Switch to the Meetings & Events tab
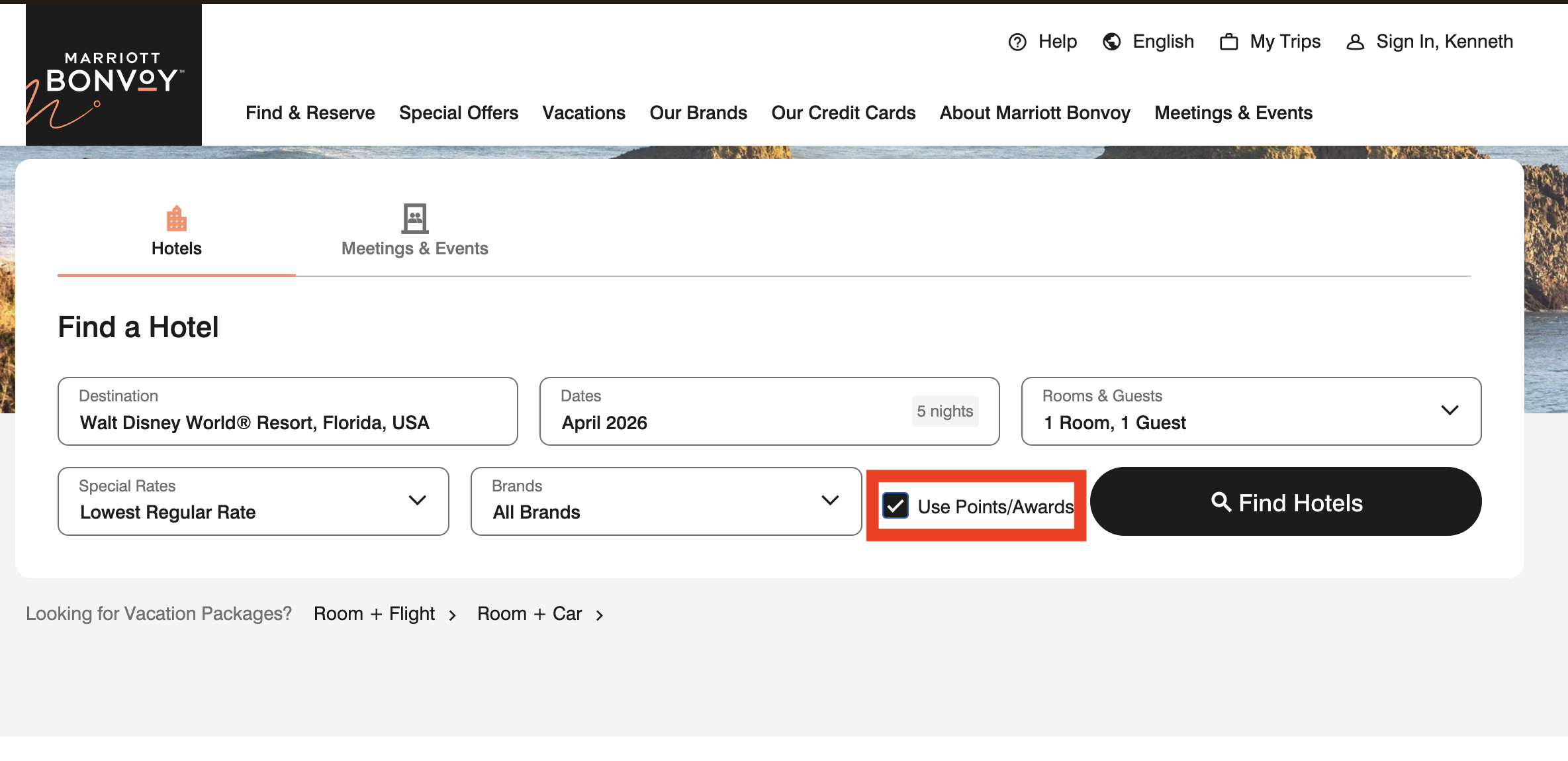The image size is (1568, 761). click(414, 248)
